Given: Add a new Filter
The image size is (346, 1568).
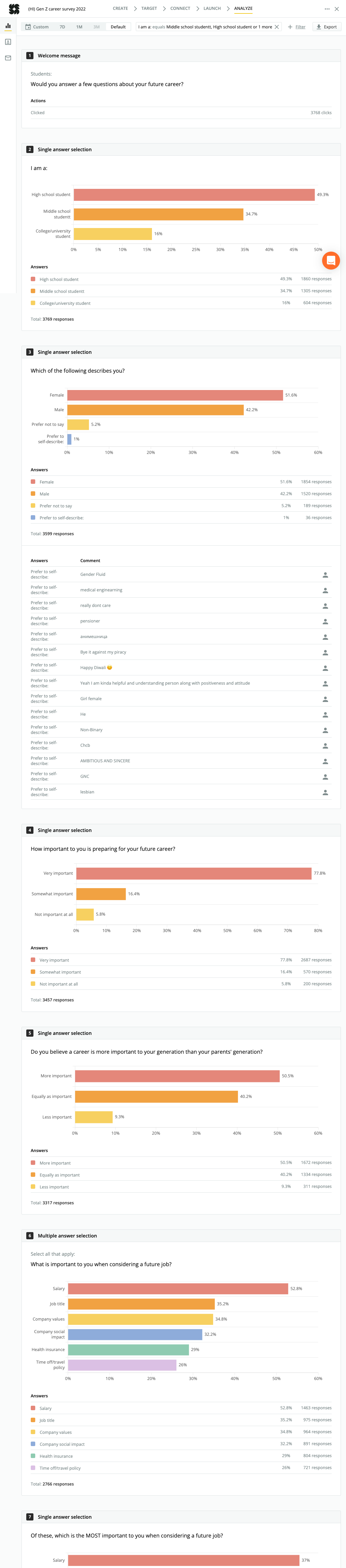Looking at the screenshot, I should (297, 27).
